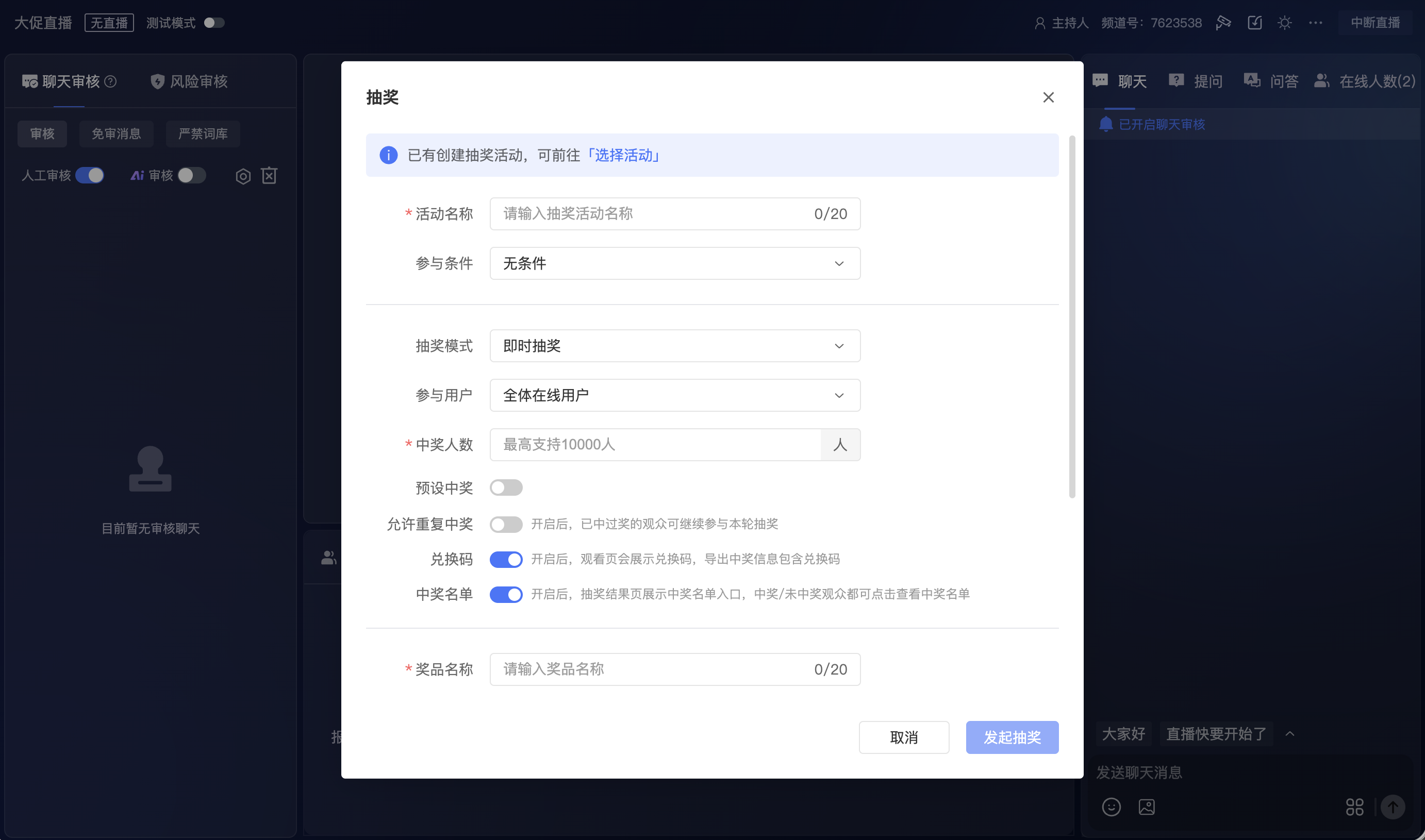Viewport: 1425px width, 840px height.
Task: Open the emoji picker icon
Action: click(x=1111, y=807)
